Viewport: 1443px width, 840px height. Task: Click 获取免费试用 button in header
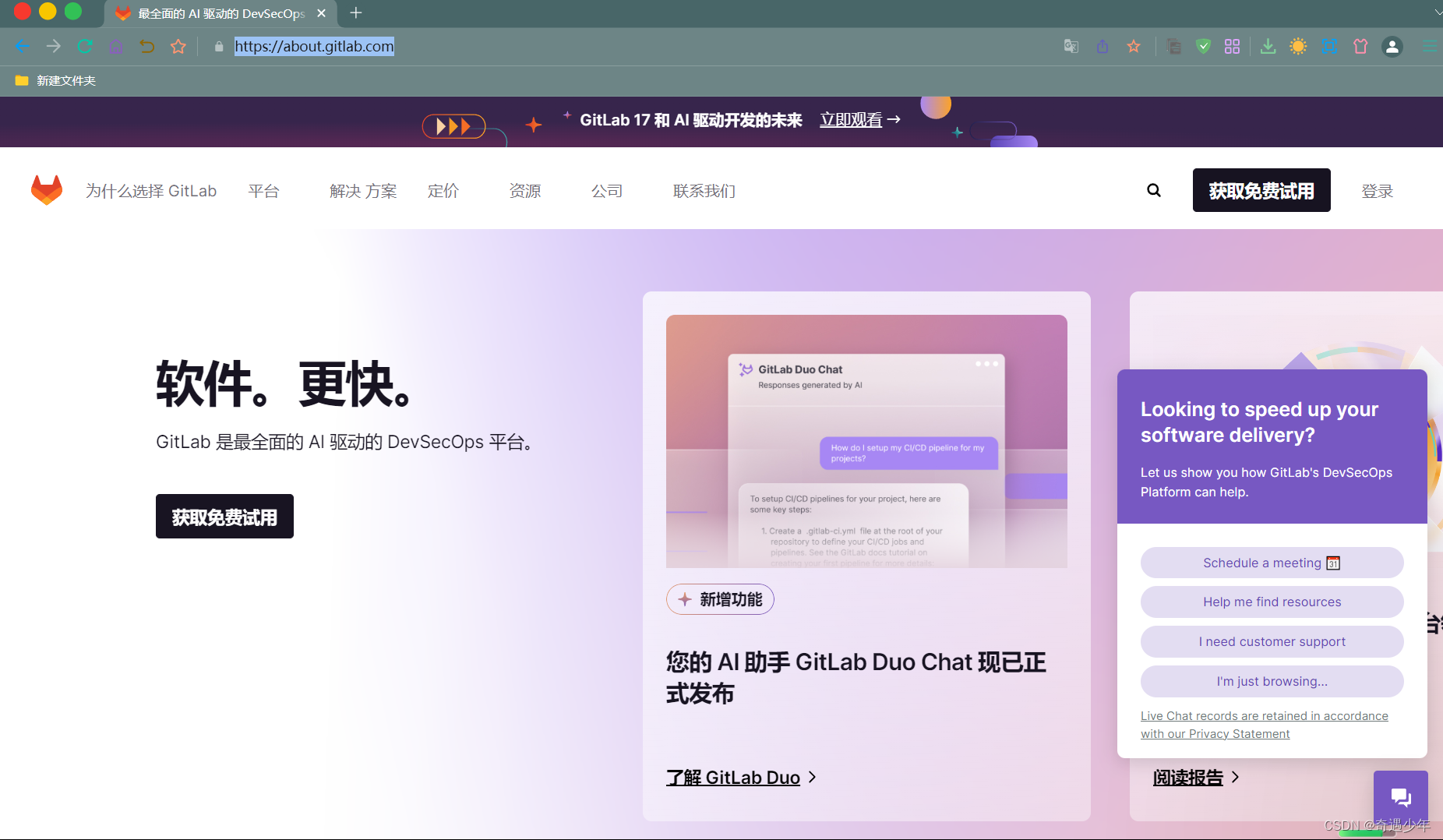[1261, 190]
